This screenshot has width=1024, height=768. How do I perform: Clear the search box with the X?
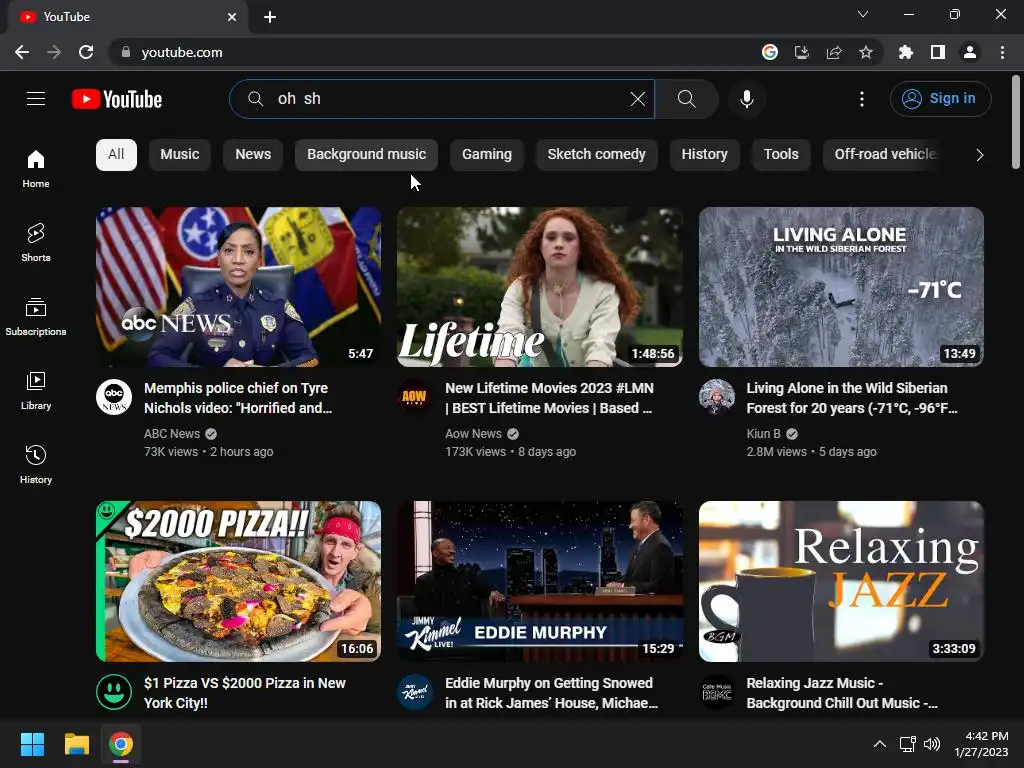[x=637, y=99]
